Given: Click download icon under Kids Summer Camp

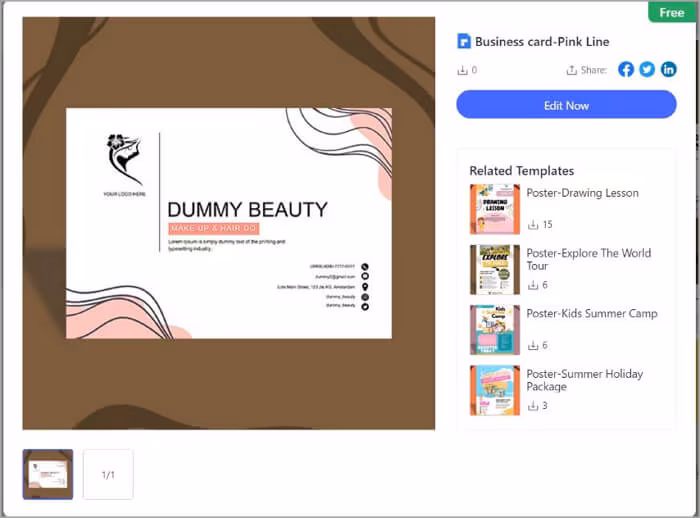Looking at the screenshot, I should 533,345.
